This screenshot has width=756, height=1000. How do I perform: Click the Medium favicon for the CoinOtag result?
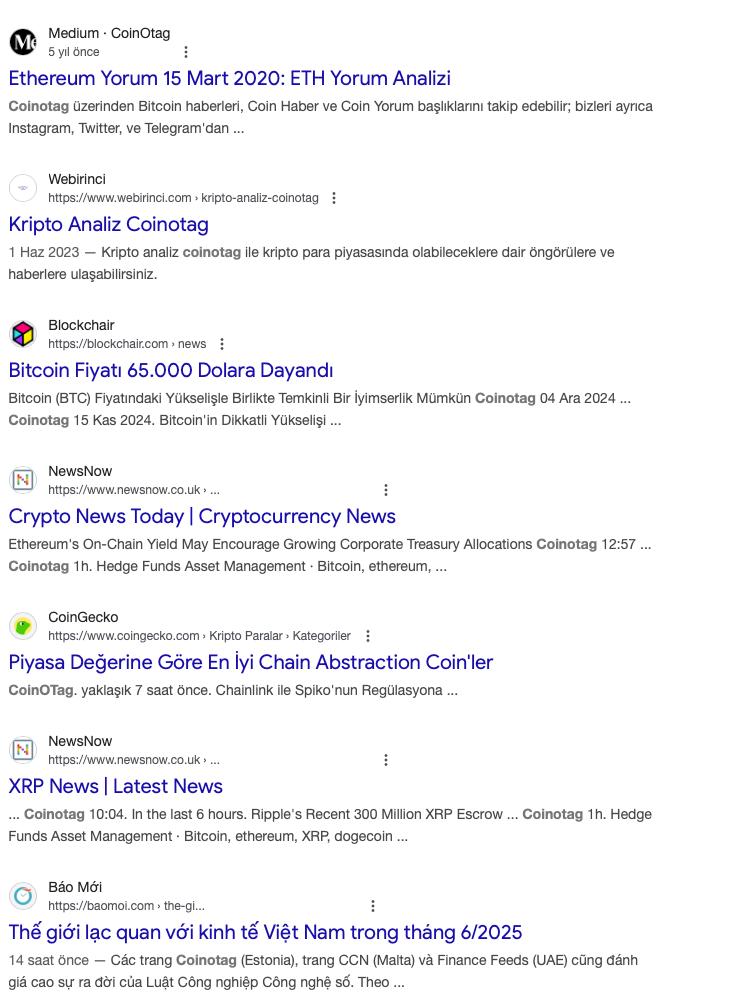[23, 42]
